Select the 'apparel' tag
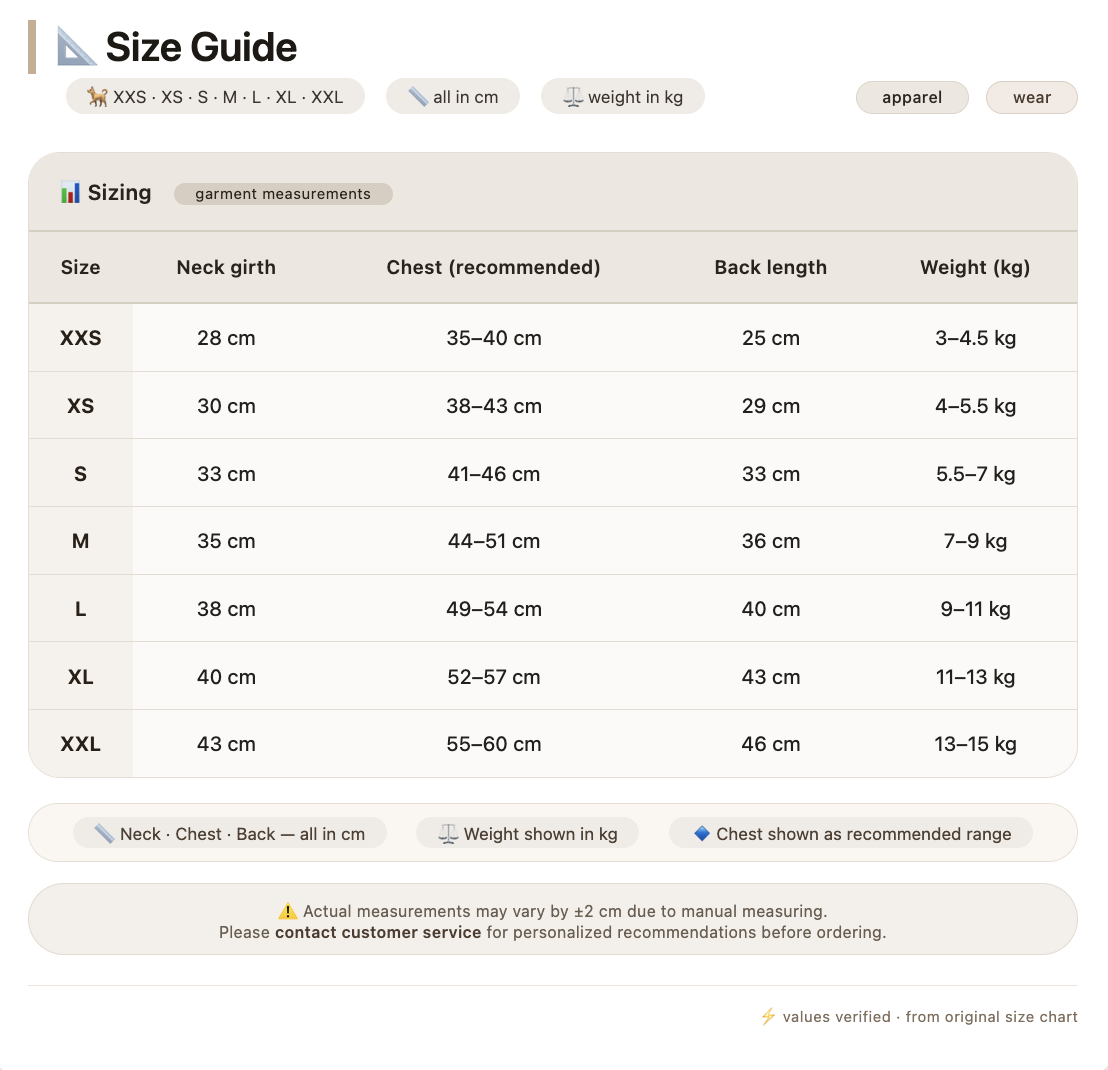Screen dimensions: 1108x1070 click(x=912, y=98)
